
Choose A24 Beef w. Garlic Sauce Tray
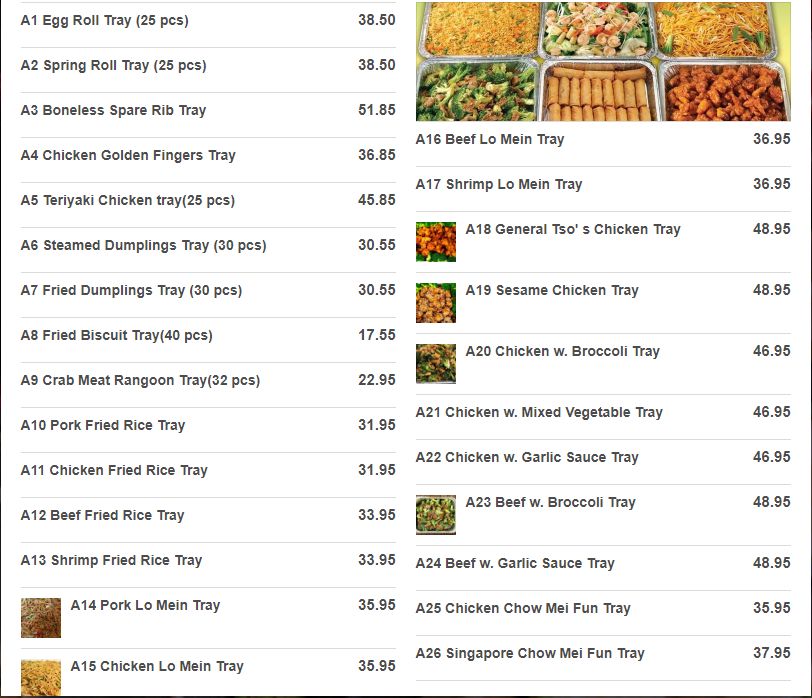click(x=515, y=563)
